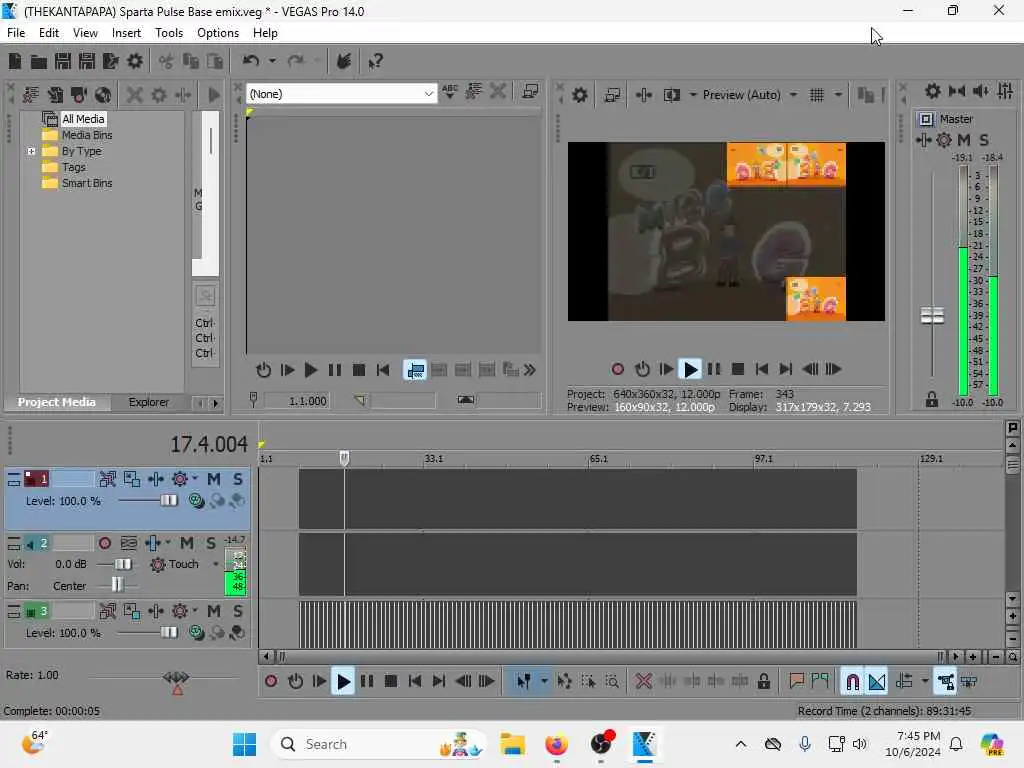Open Firefox from the taskbar
Viewport: 1024px width, 768px height.
tap(556, 744)
